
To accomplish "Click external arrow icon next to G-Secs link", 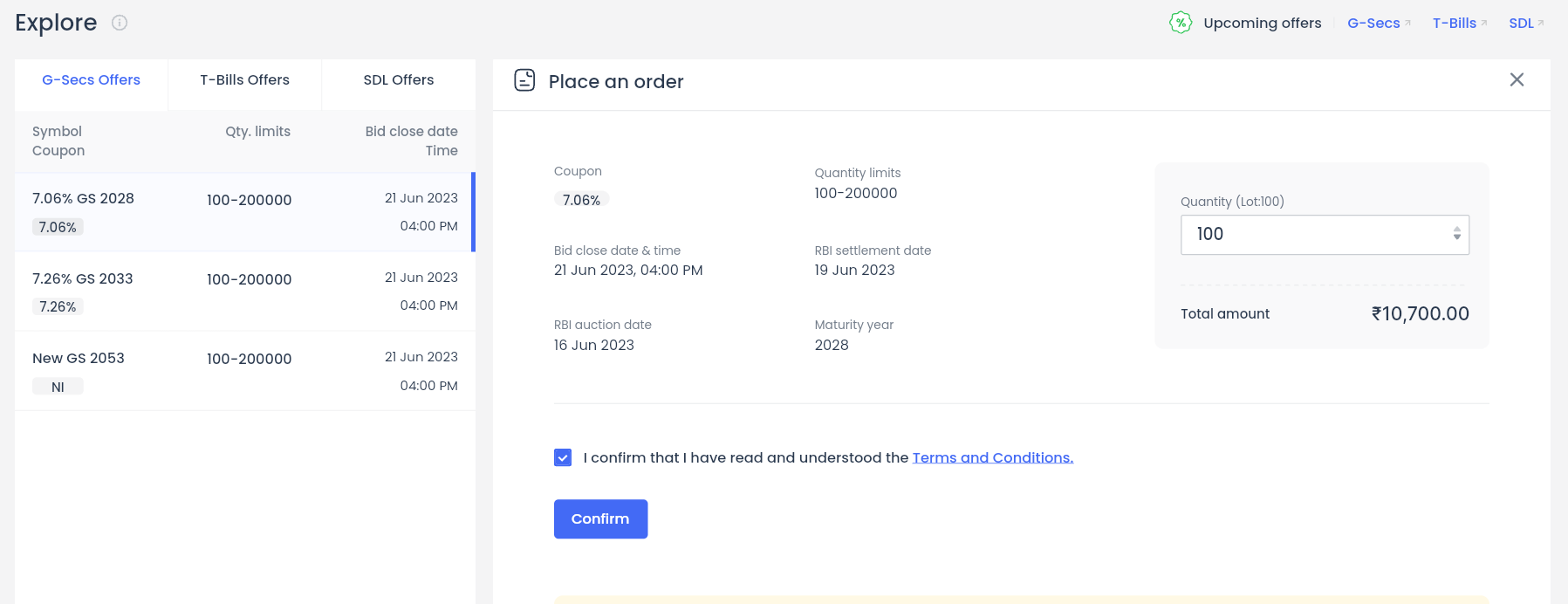I will (x=1407, y=23).
